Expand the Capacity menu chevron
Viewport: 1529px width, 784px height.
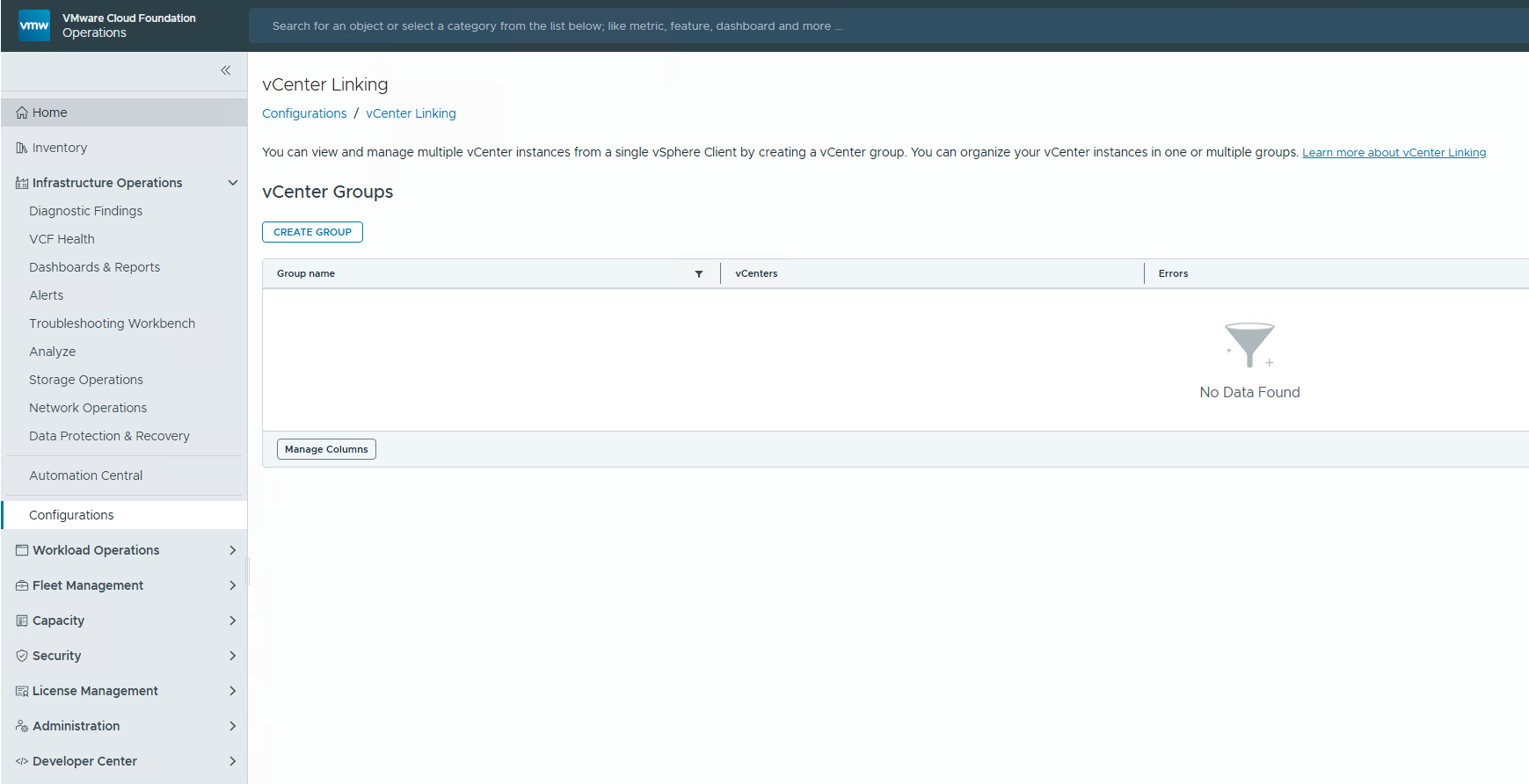pyautogui.click(x=233, y=621)
